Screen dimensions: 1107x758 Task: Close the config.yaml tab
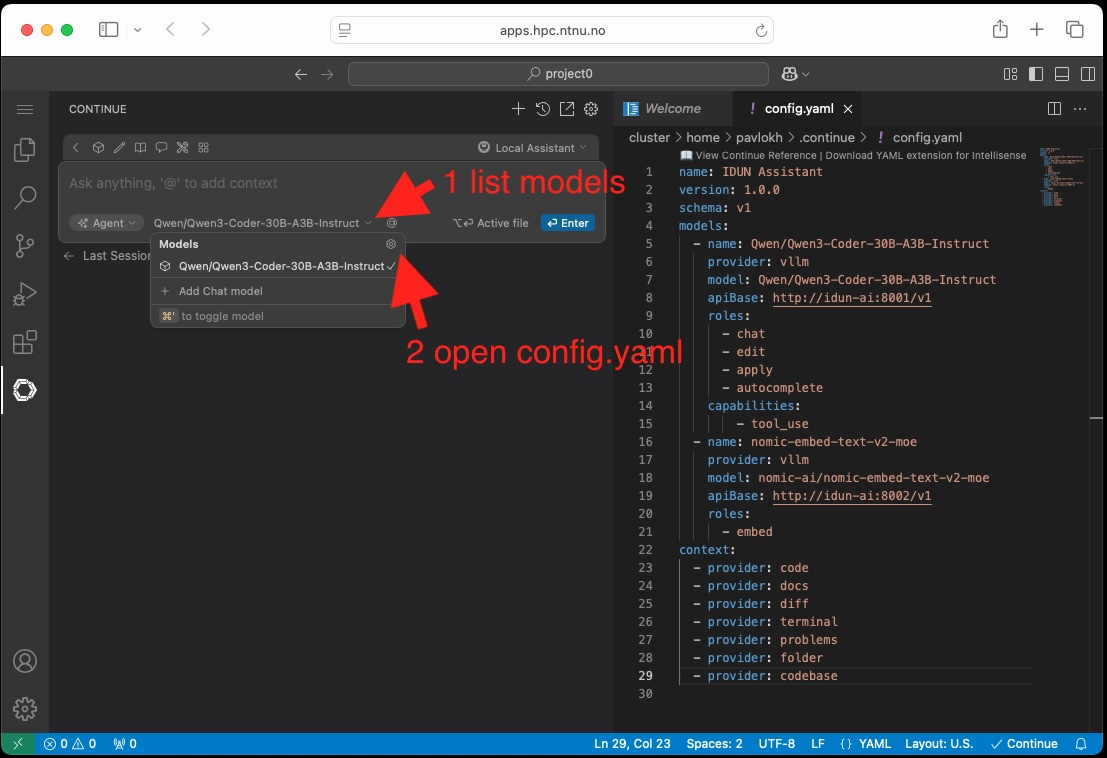coord(848,109)
